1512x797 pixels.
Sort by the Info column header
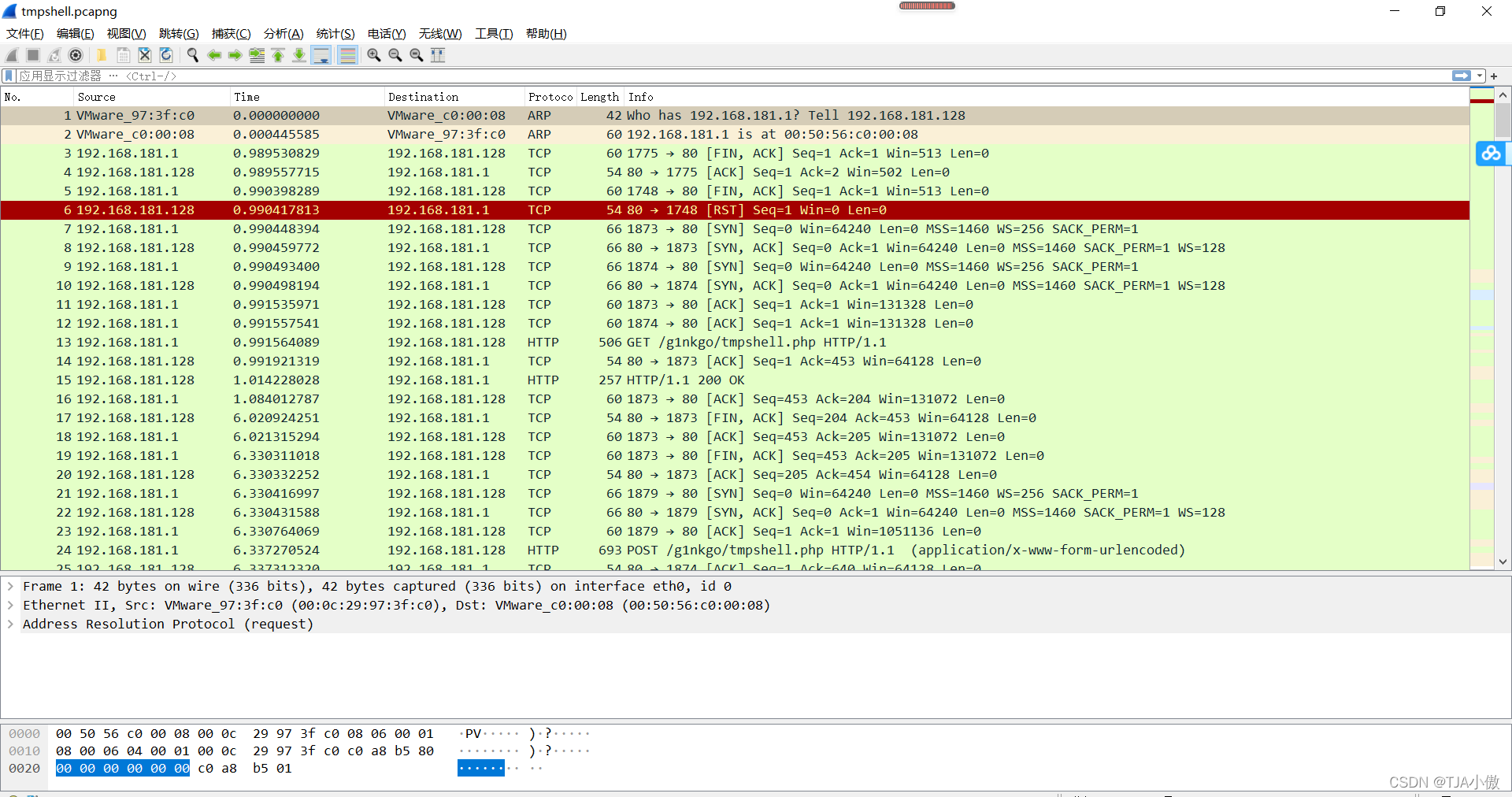click(x=1047, y=97)
